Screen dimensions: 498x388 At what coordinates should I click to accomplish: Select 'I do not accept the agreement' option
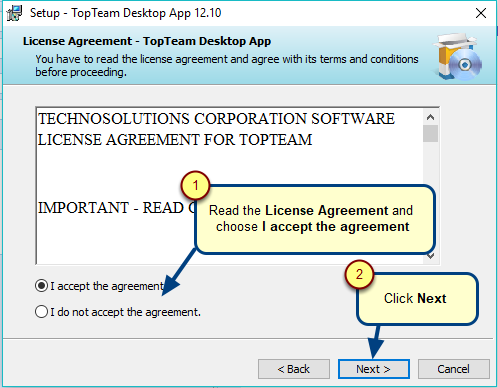[x=41, y=312]
